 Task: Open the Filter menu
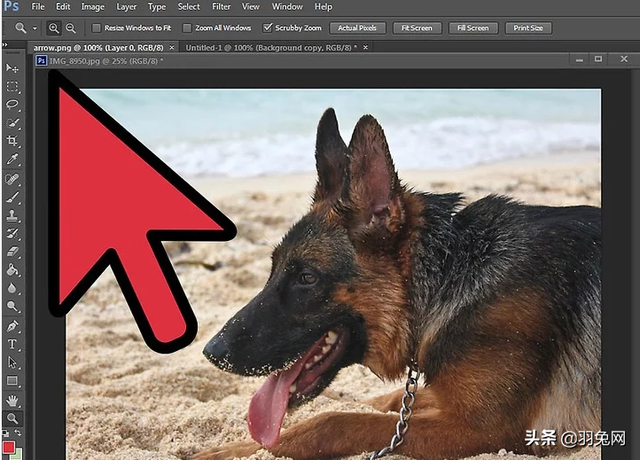coord(221,7)
